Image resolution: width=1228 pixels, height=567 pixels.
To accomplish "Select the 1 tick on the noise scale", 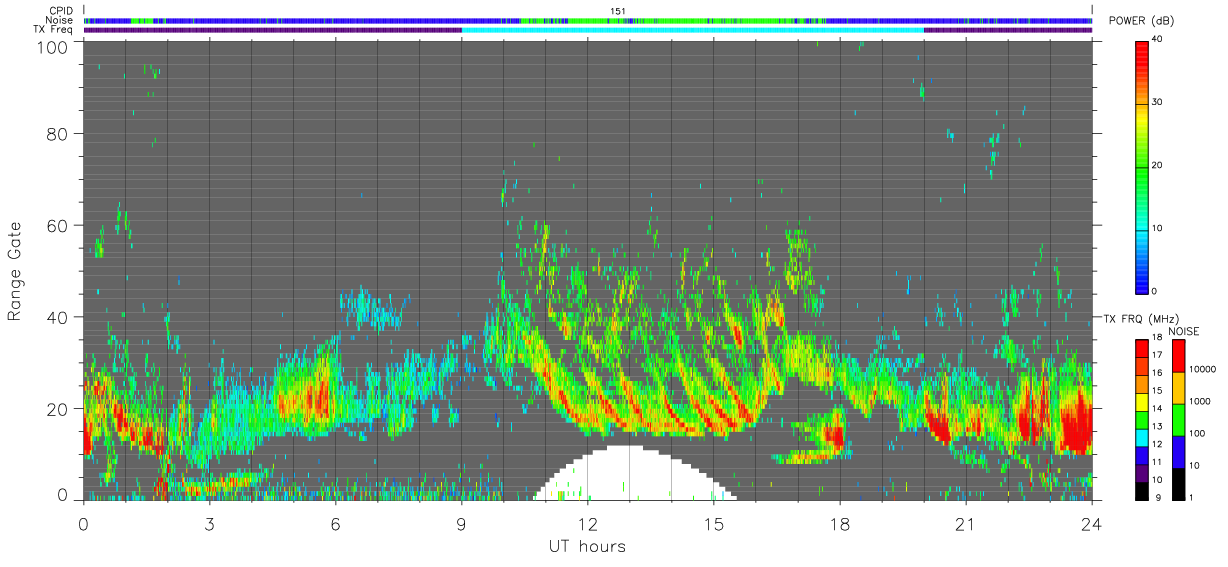I will (x=1193, y=497).
